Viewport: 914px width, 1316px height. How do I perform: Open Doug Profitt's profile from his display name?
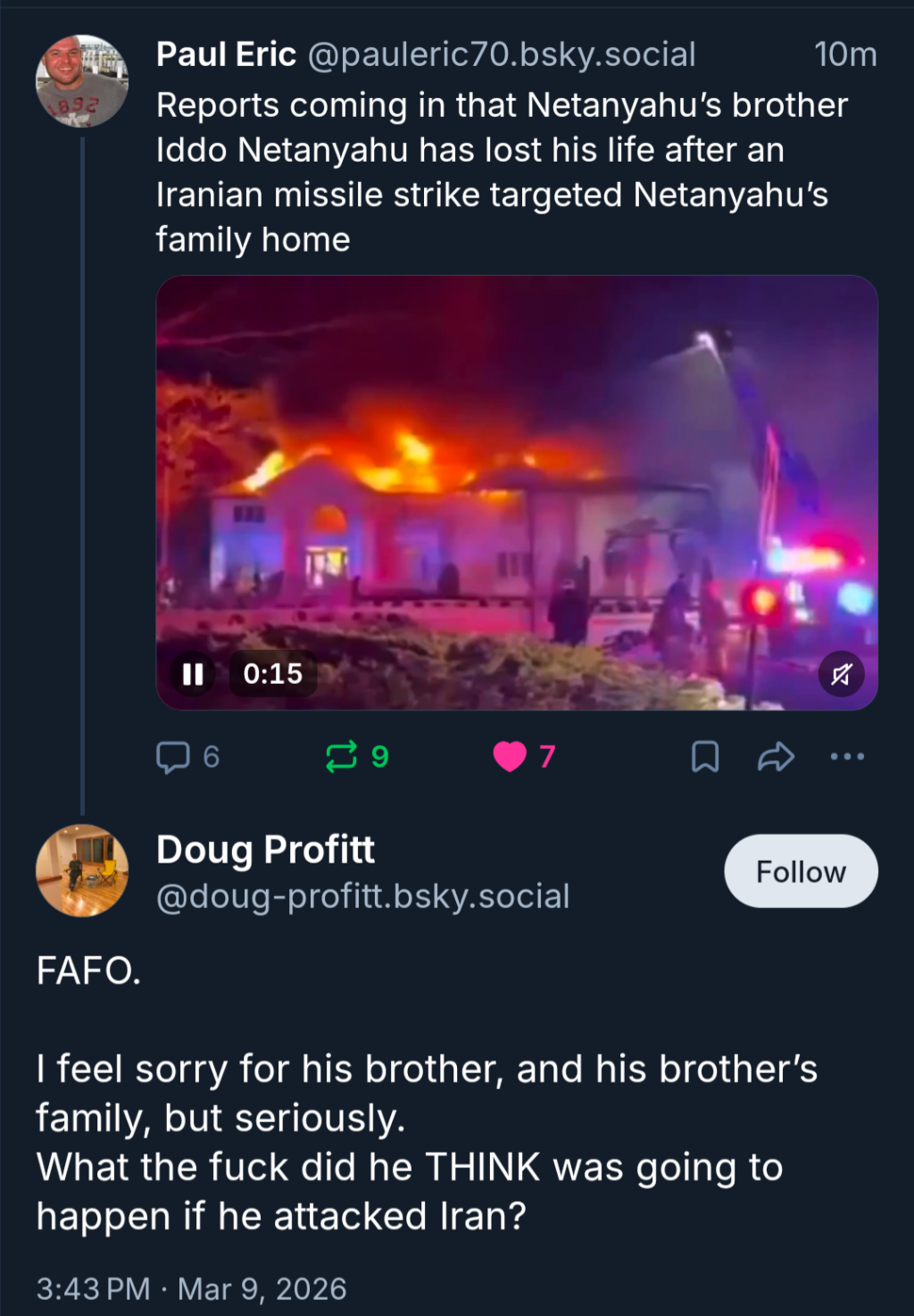265,849
